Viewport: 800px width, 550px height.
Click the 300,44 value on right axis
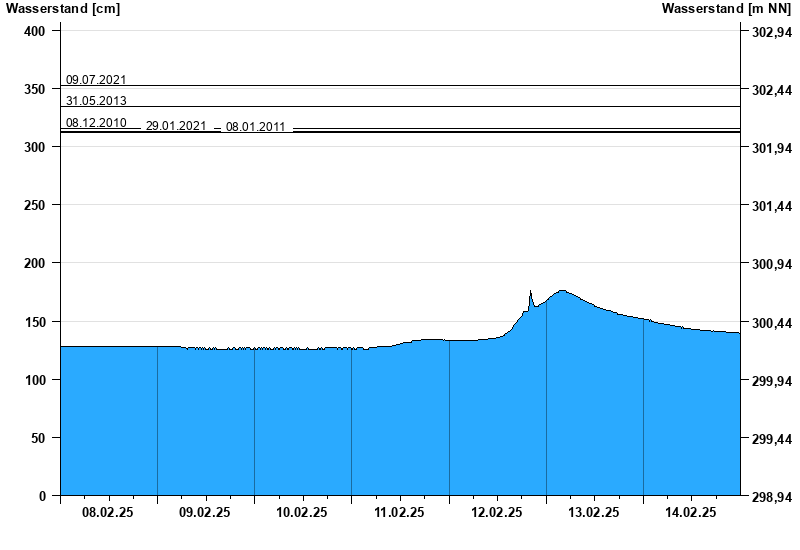click(x=772, y=323)
